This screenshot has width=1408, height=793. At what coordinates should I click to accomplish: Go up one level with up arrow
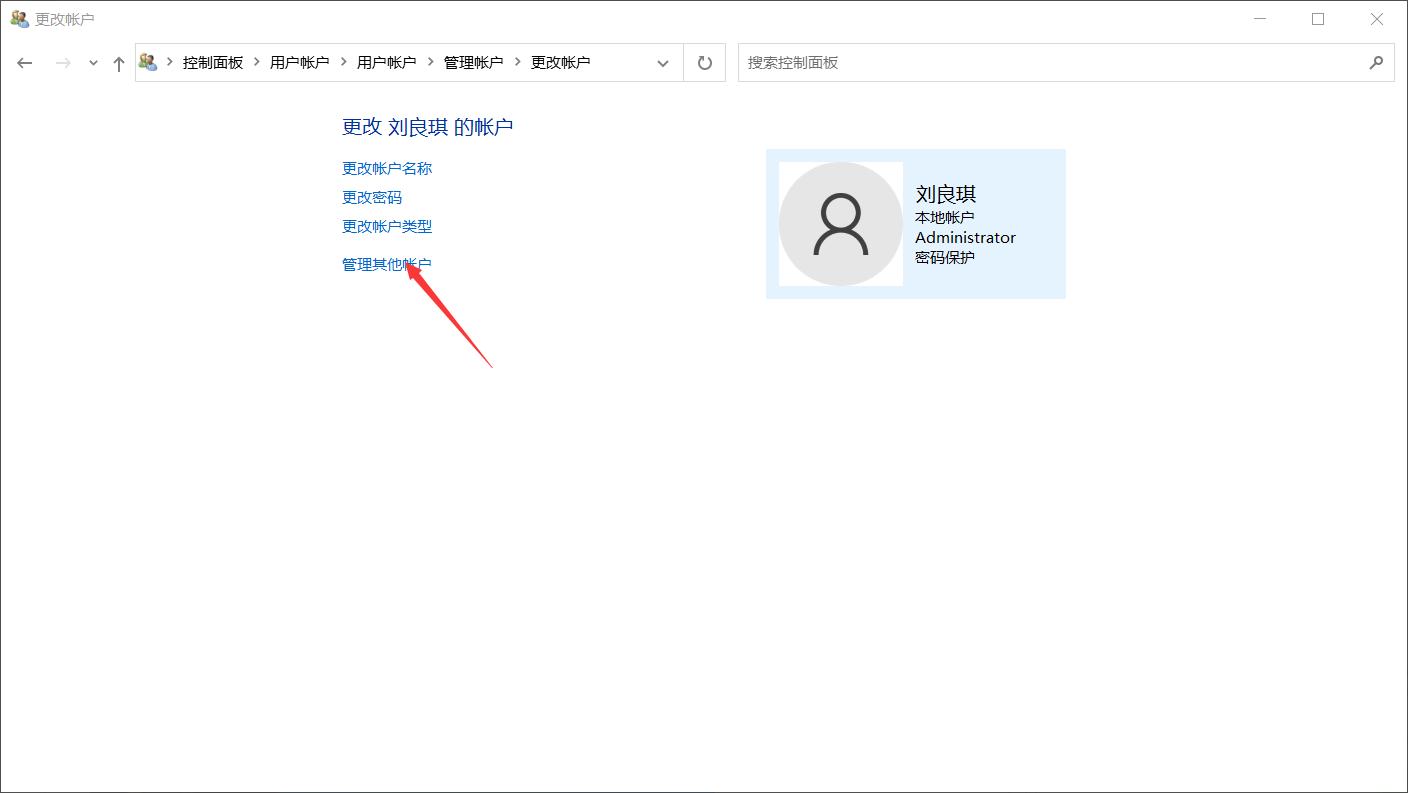tap(119, 63)
